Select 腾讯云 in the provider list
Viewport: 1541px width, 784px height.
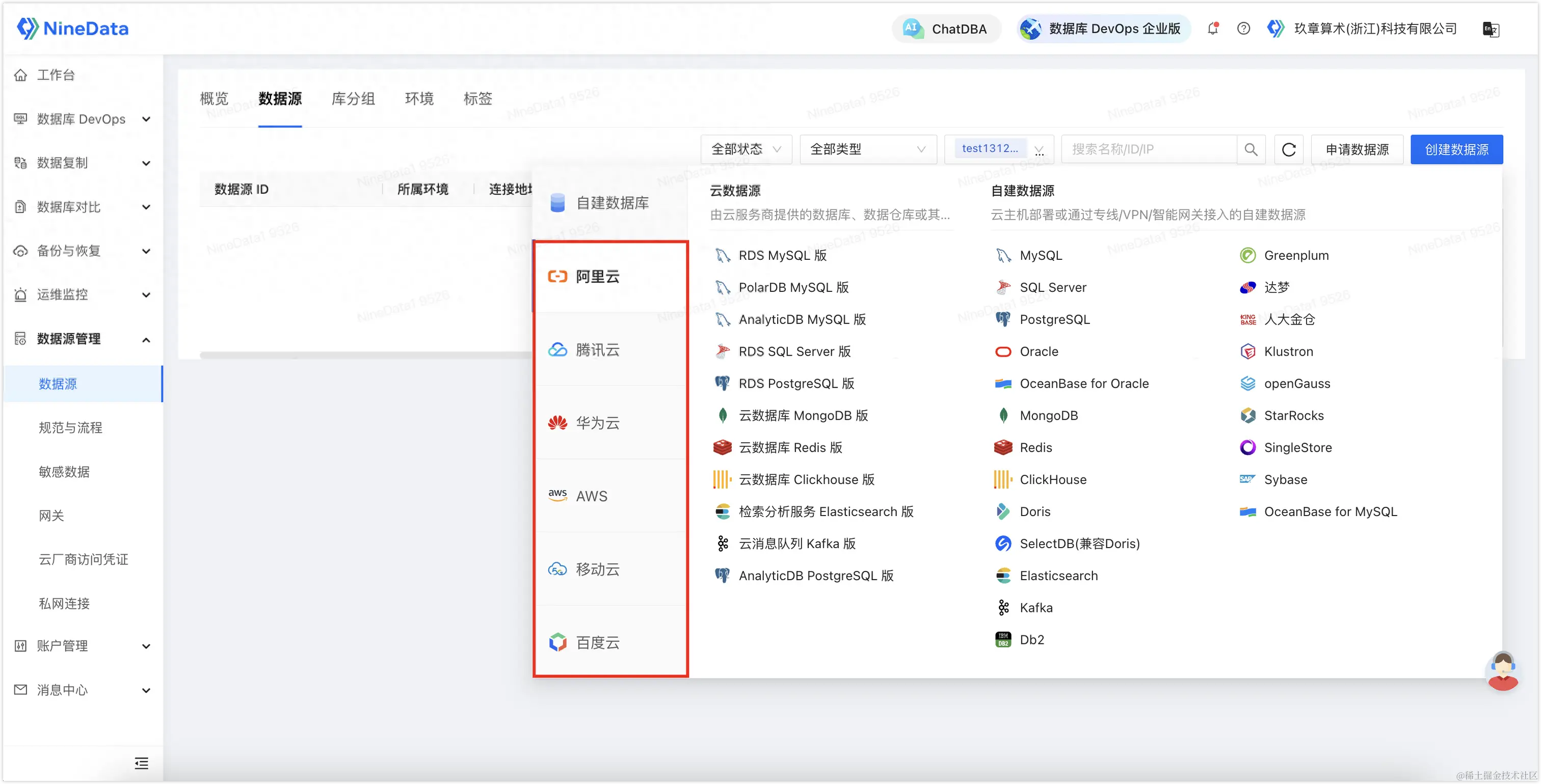[x=597, y=350]
